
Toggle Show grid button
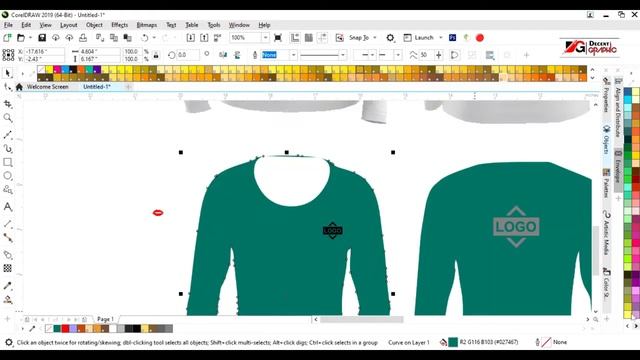(309, 38)
